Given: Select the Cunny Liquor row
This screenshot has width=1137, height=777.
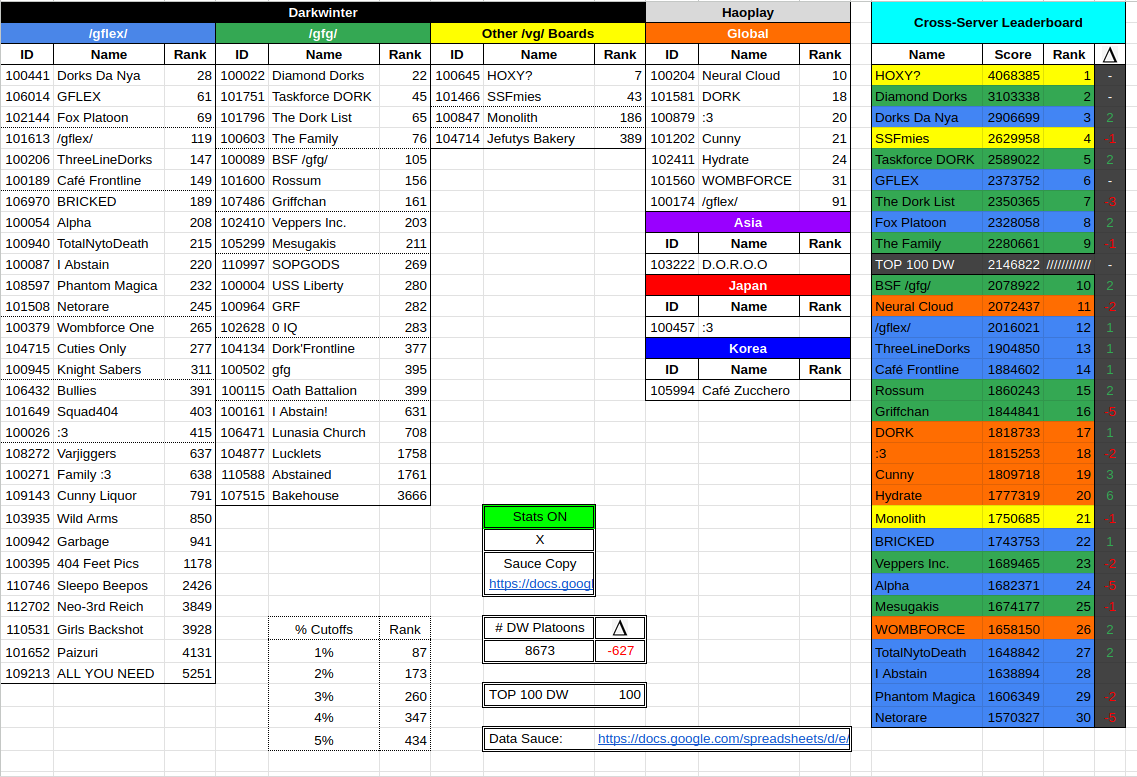Looking at the screenshot, I should [x=108, y=496].
